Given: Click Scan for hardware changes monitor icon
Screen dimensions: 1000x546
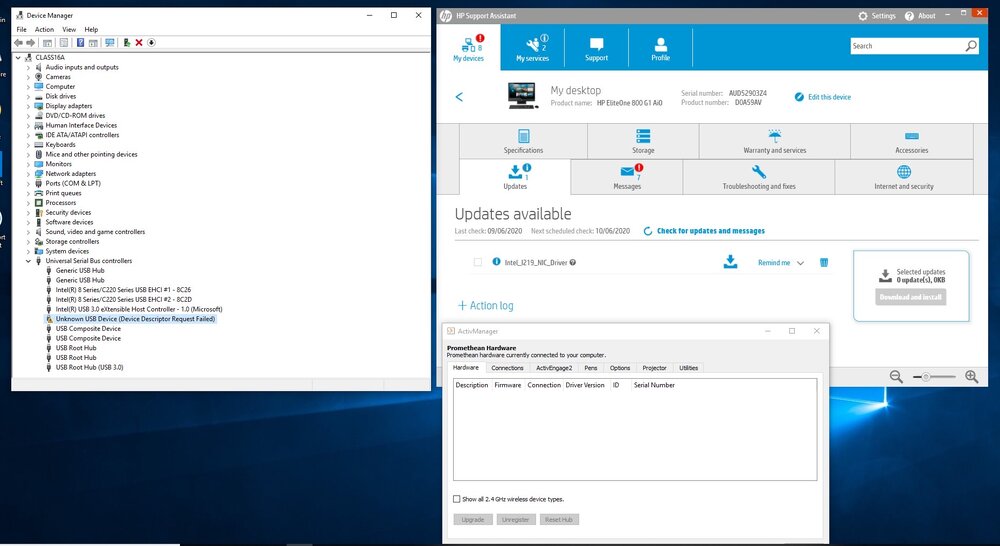Looking at the screenshot, I should 110,43.
